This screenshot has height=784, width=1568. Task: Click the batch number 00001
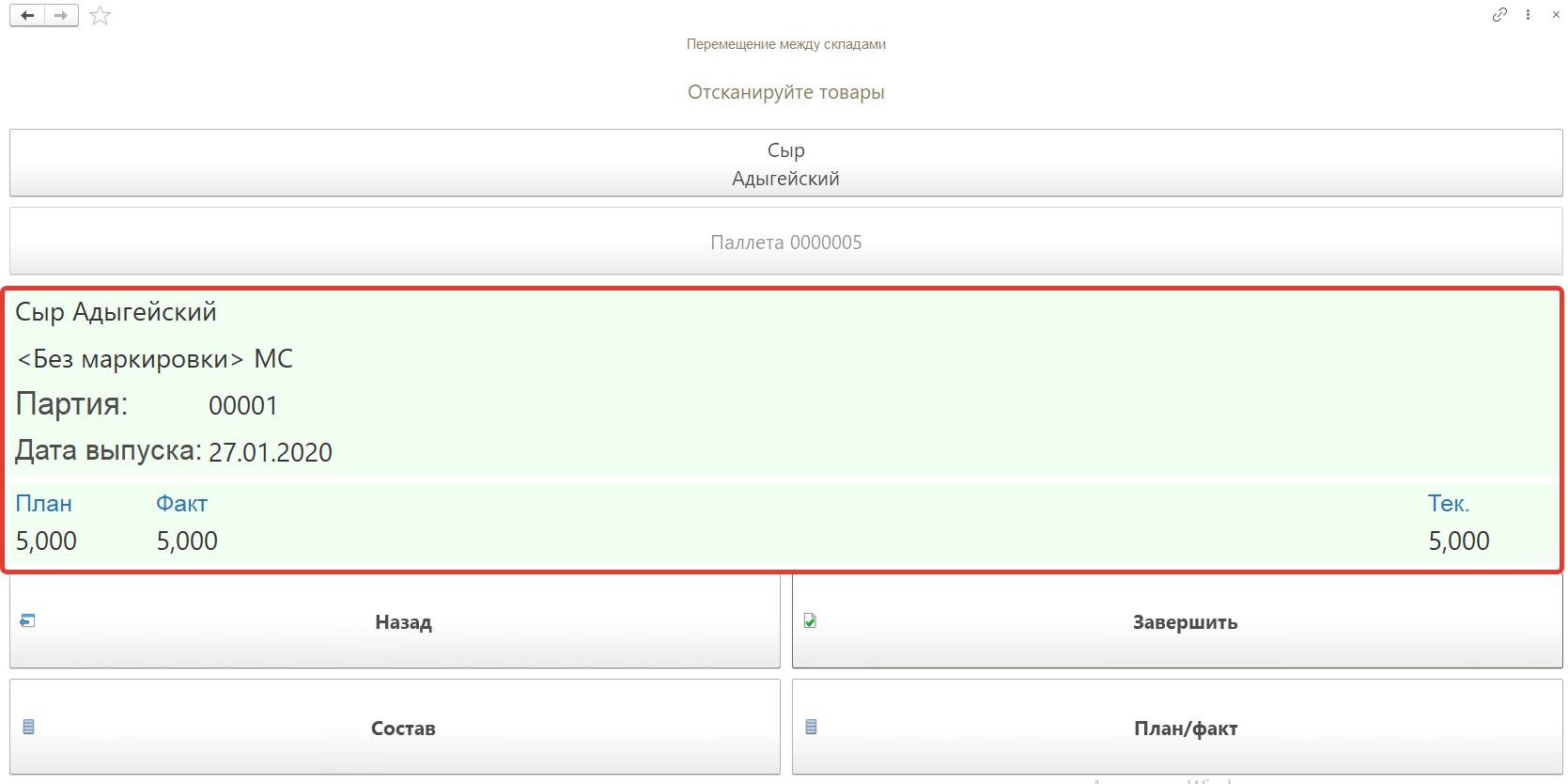[x=243, y=406]
